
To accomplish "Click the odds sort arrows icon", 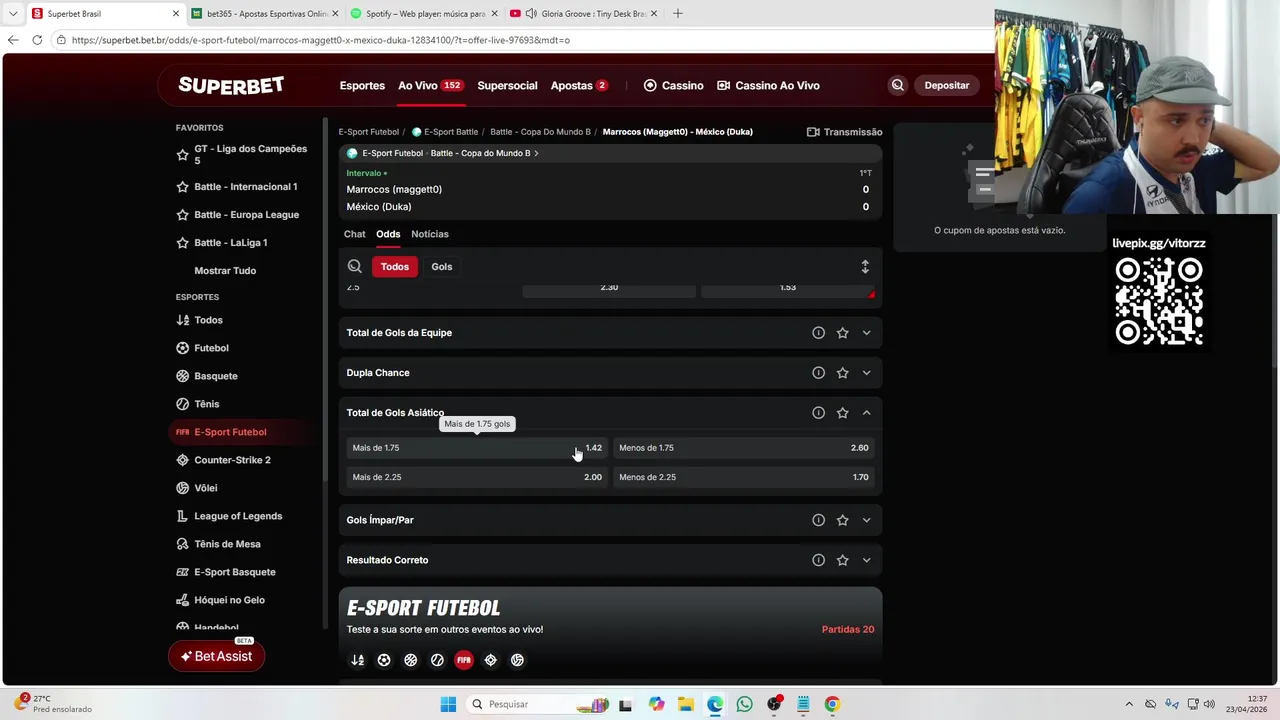I will coord(865,267).
